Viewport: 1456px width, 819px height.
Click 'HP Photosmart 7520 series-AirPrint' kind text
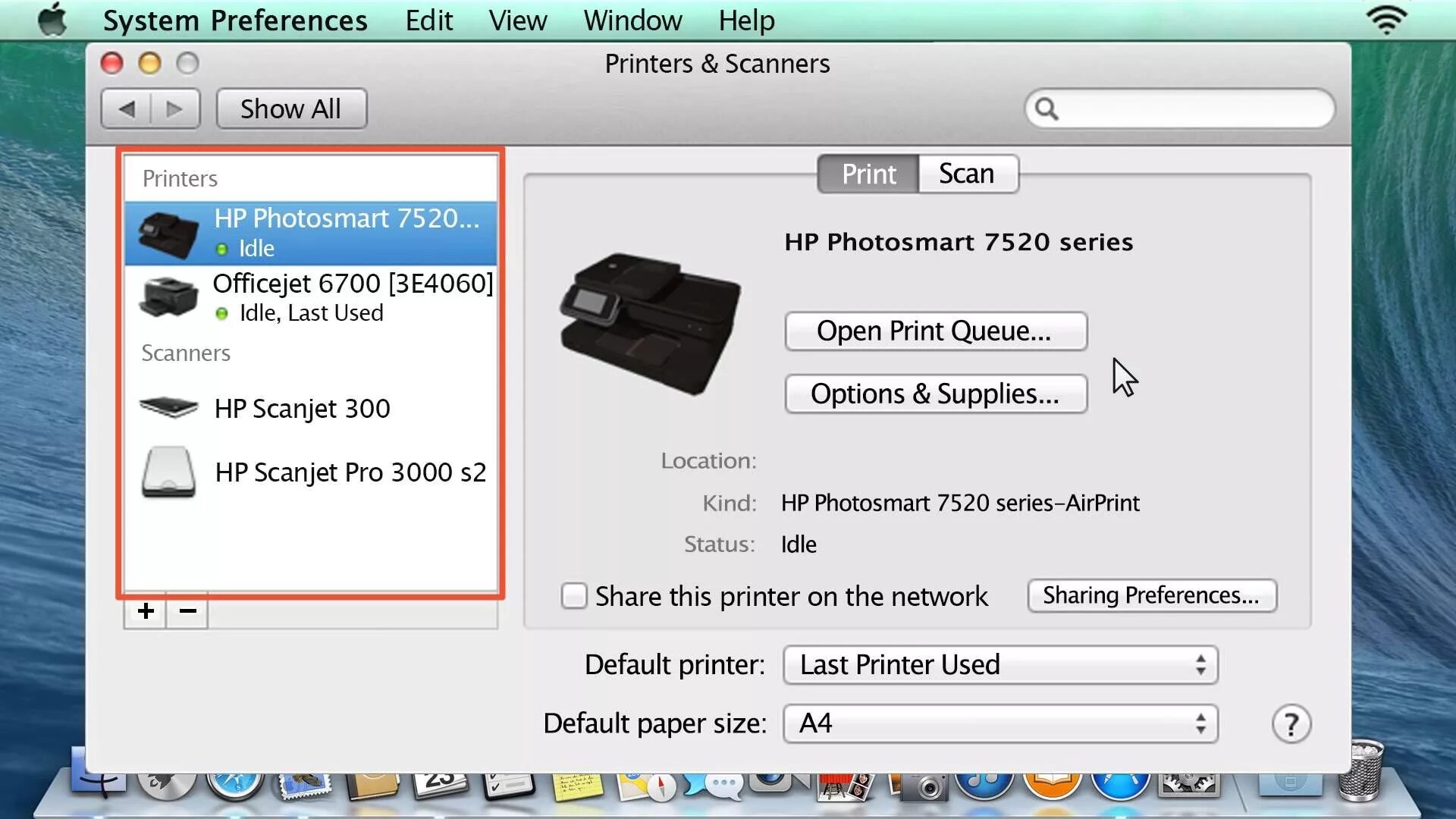coord(960,503)
